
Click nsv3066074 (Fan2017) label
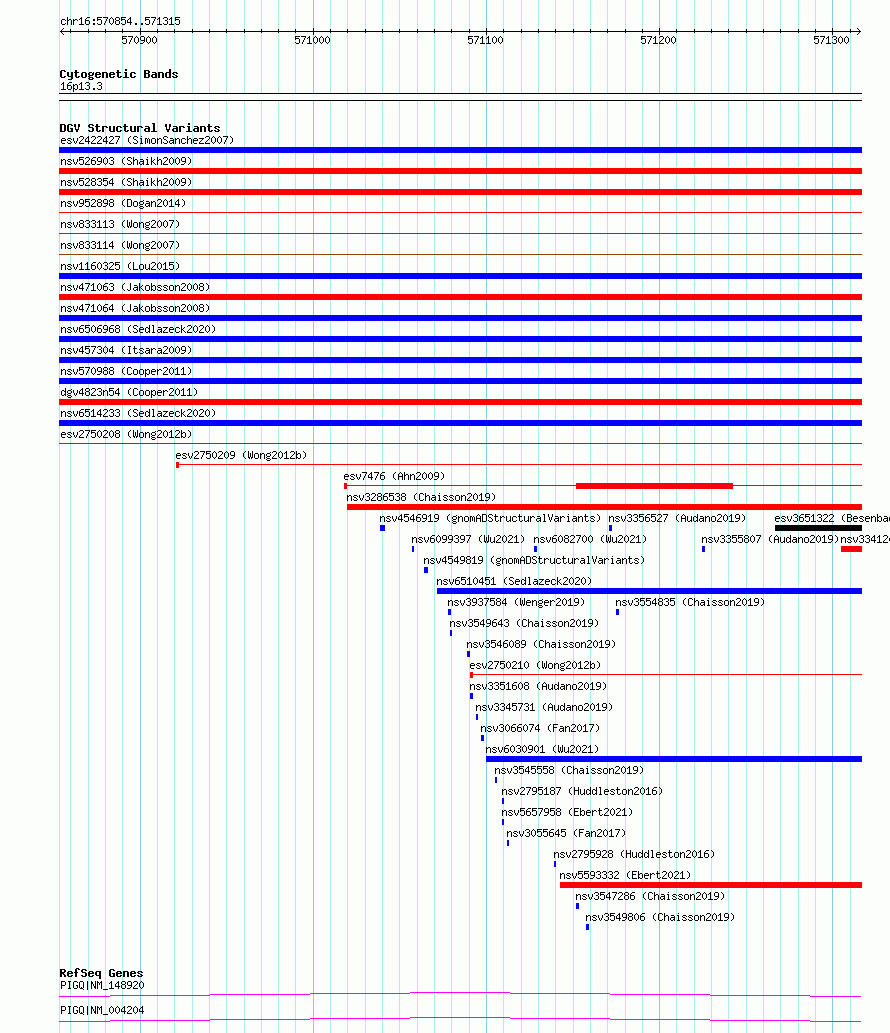540,730
